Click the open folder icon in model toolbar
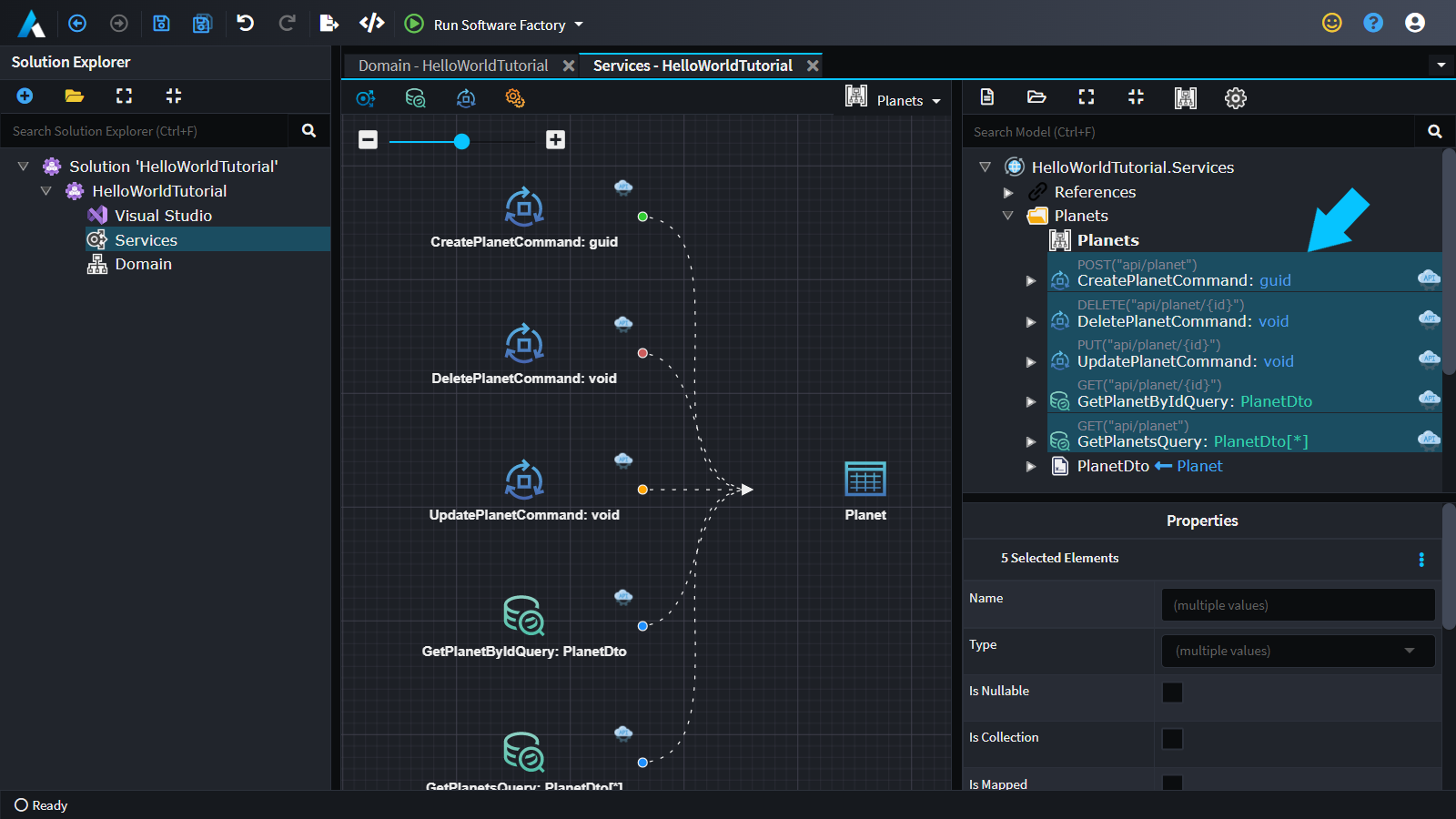1456x819 pixels. point(1036,97)
